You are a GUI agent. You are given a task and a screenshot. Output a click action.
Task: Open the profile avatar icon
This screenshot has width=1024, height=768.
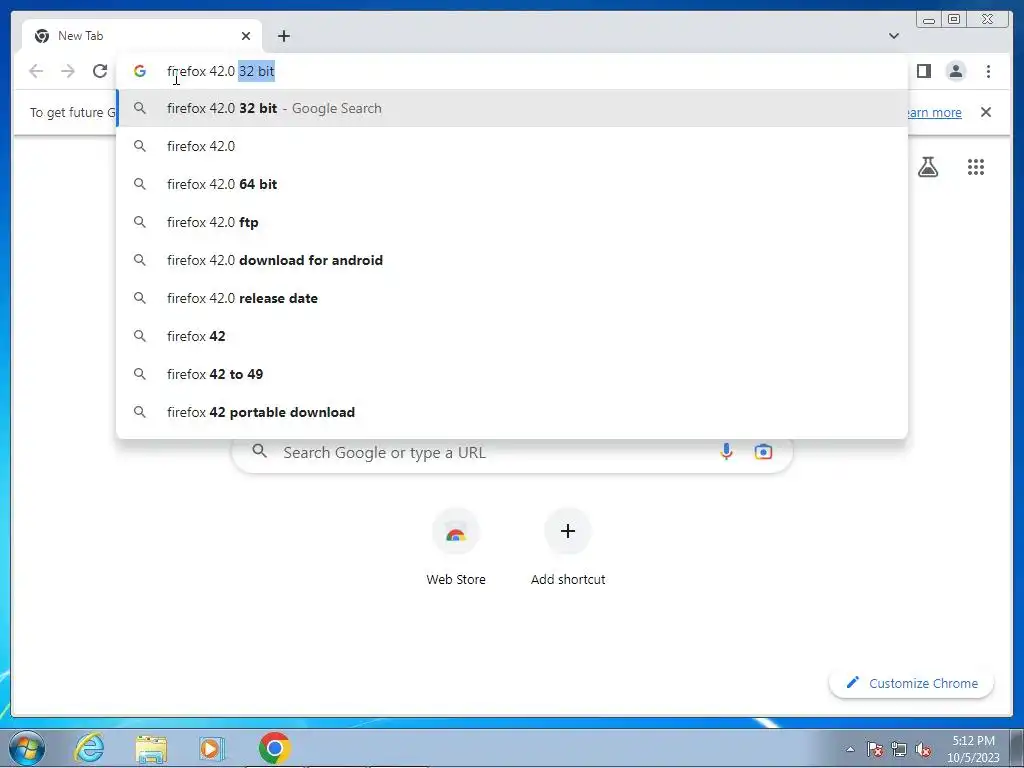click(x=956, y=71)
